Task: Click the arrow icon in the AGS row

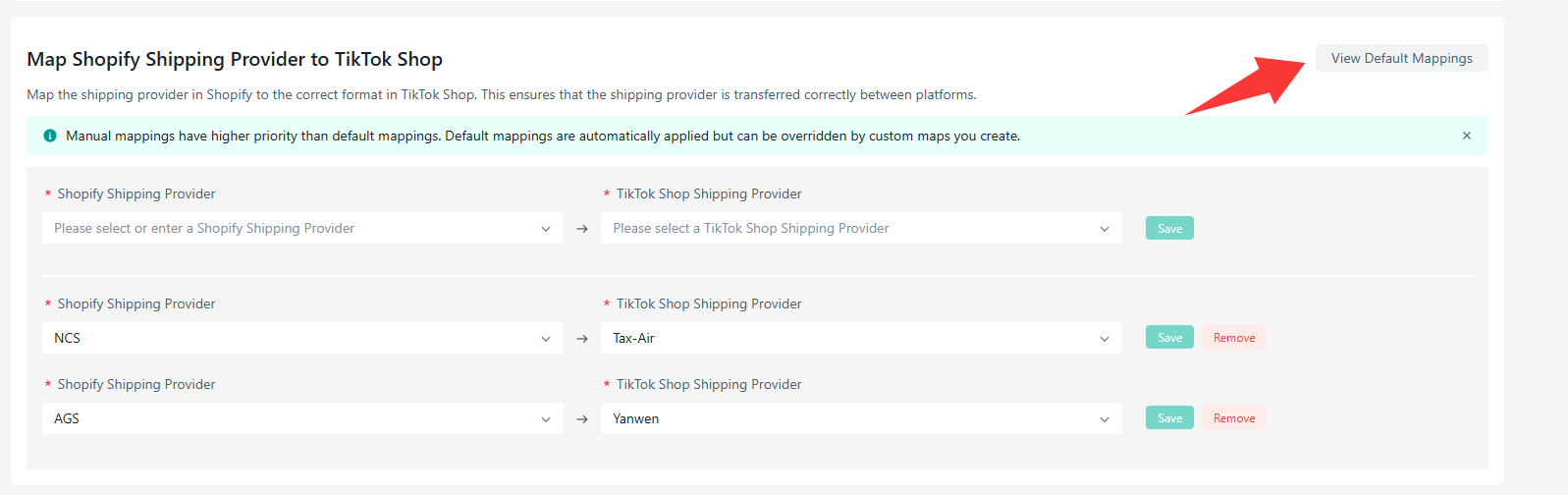Action: [582, 419]
